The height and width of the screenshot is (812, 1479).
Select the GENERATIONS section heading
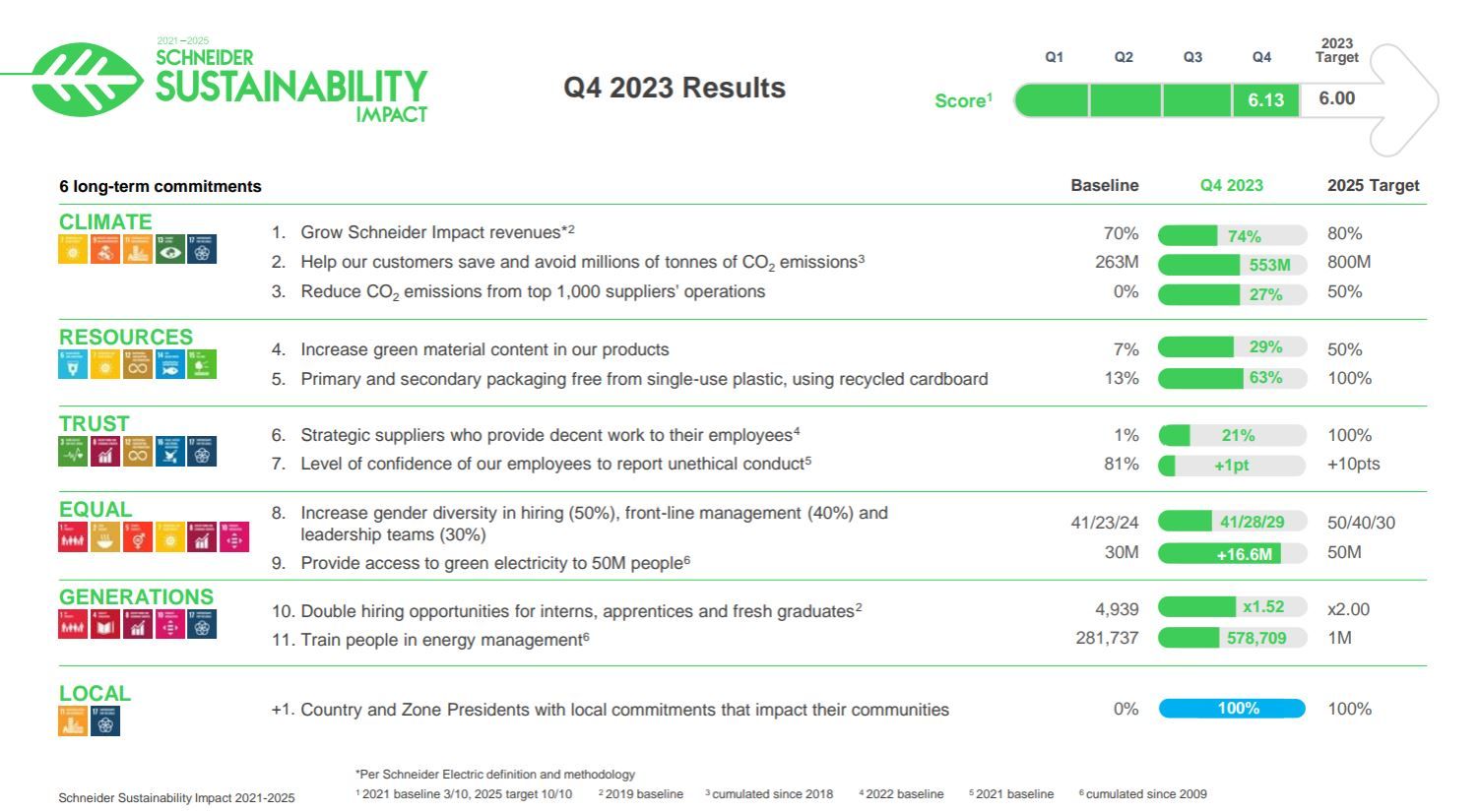coord(136,597)
